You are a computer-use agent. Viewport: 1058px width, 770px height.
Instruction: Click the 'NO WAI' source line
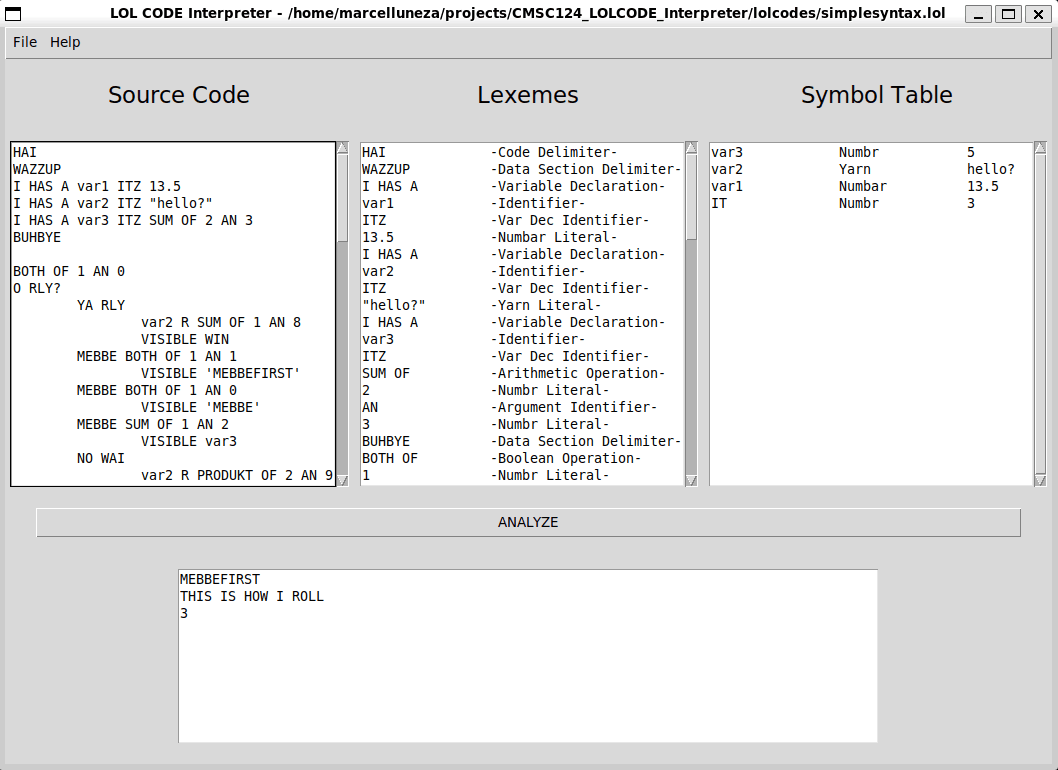(x=101, y=458)
